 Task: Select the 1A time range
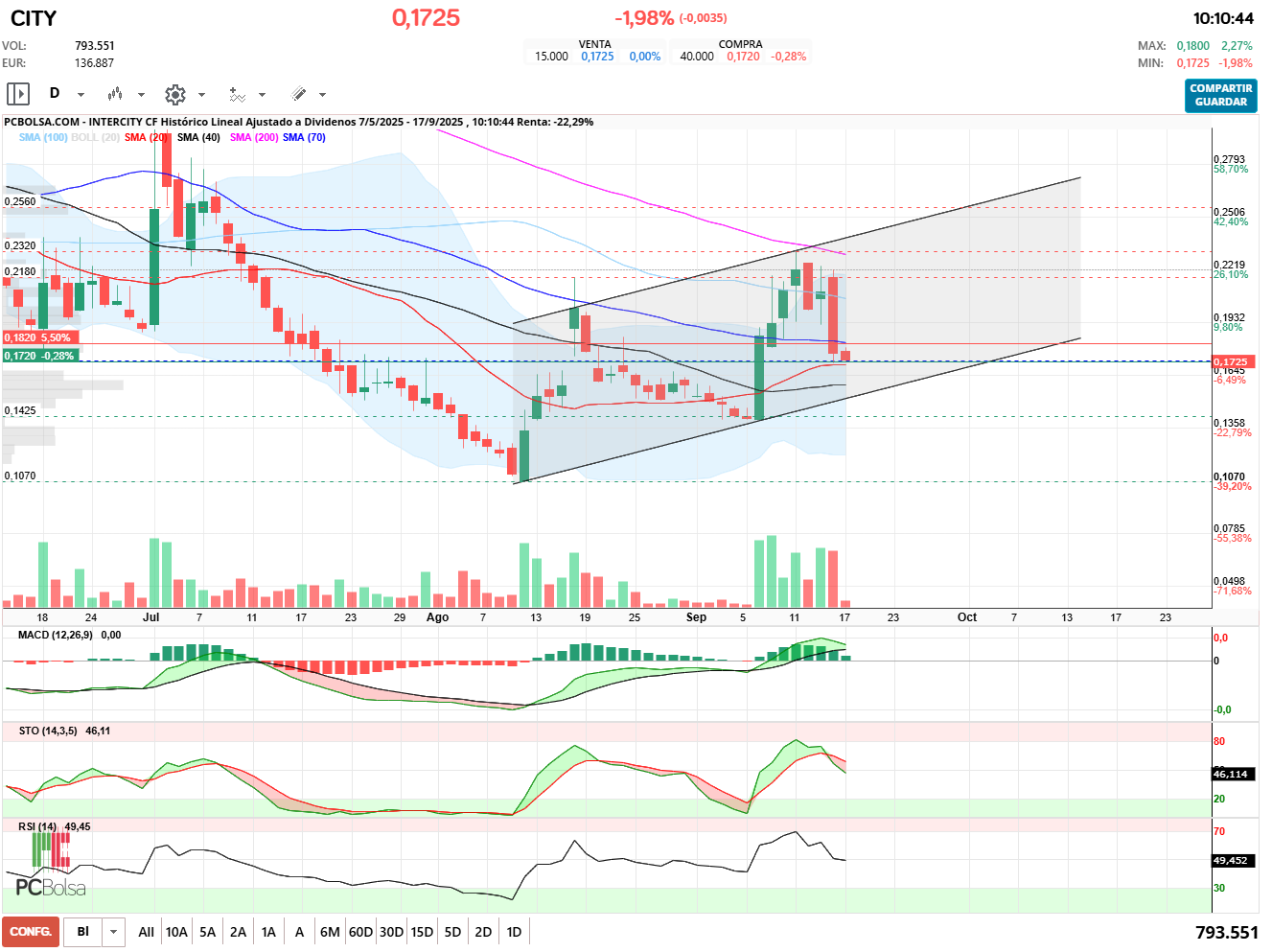pos(268,932)
